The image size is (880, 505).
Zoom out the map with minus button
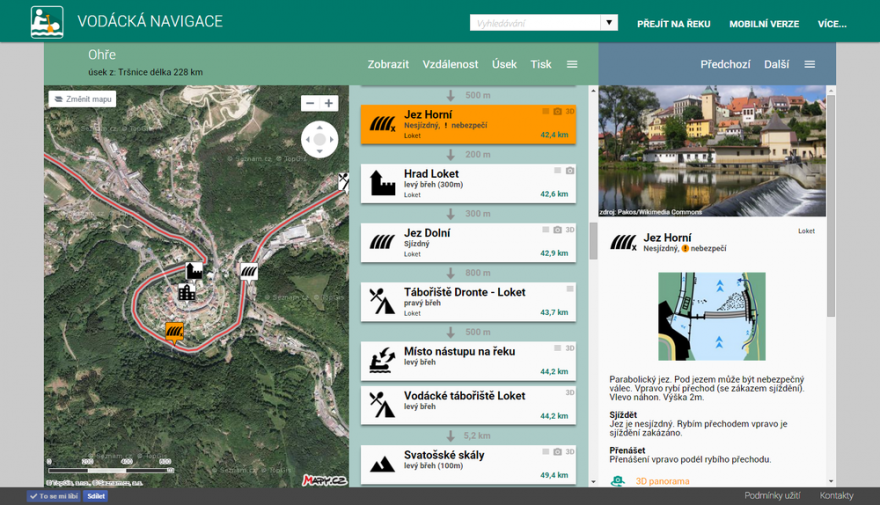[310, 103]
